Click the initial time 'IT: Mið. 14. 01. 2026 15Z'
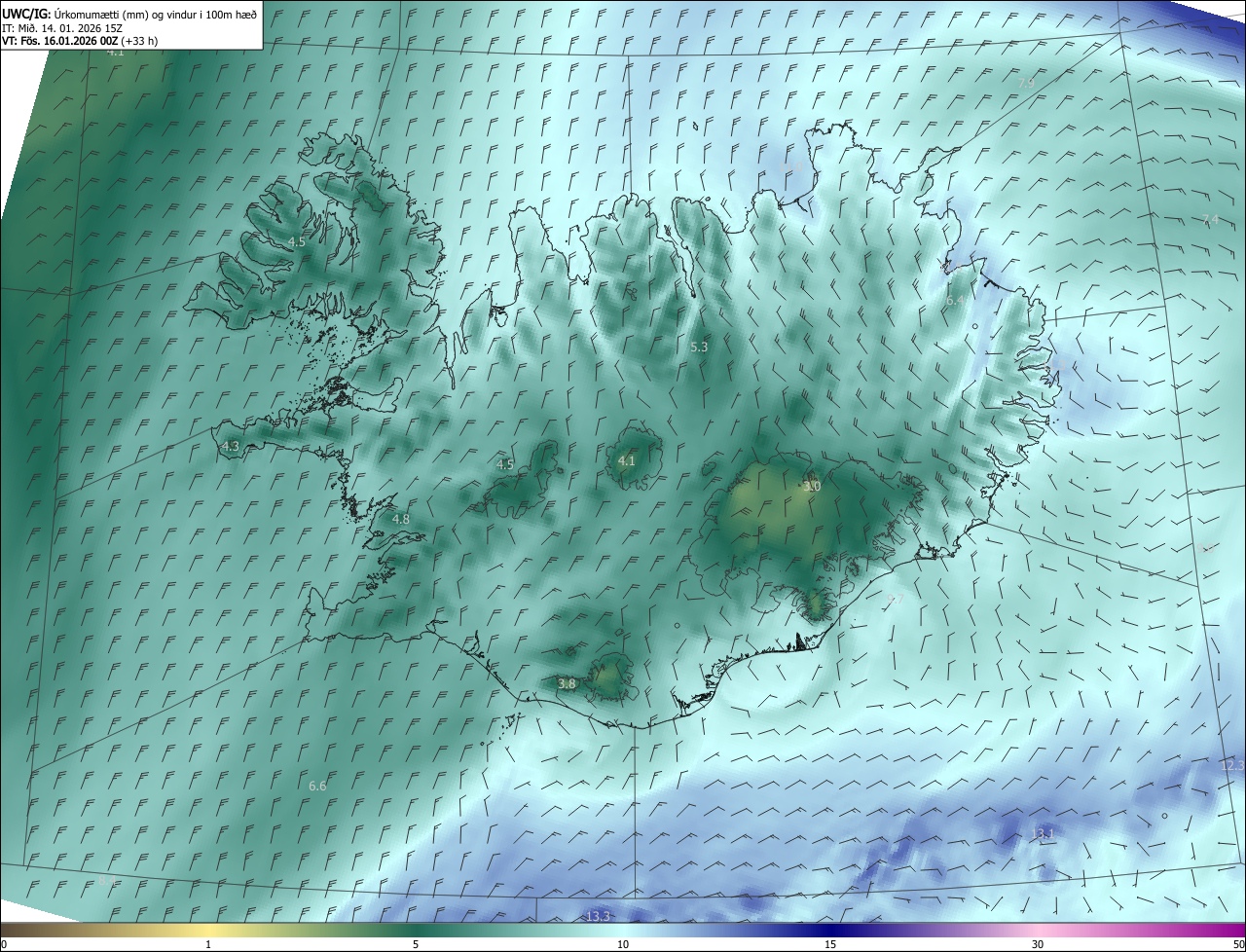 pos(63,27)
